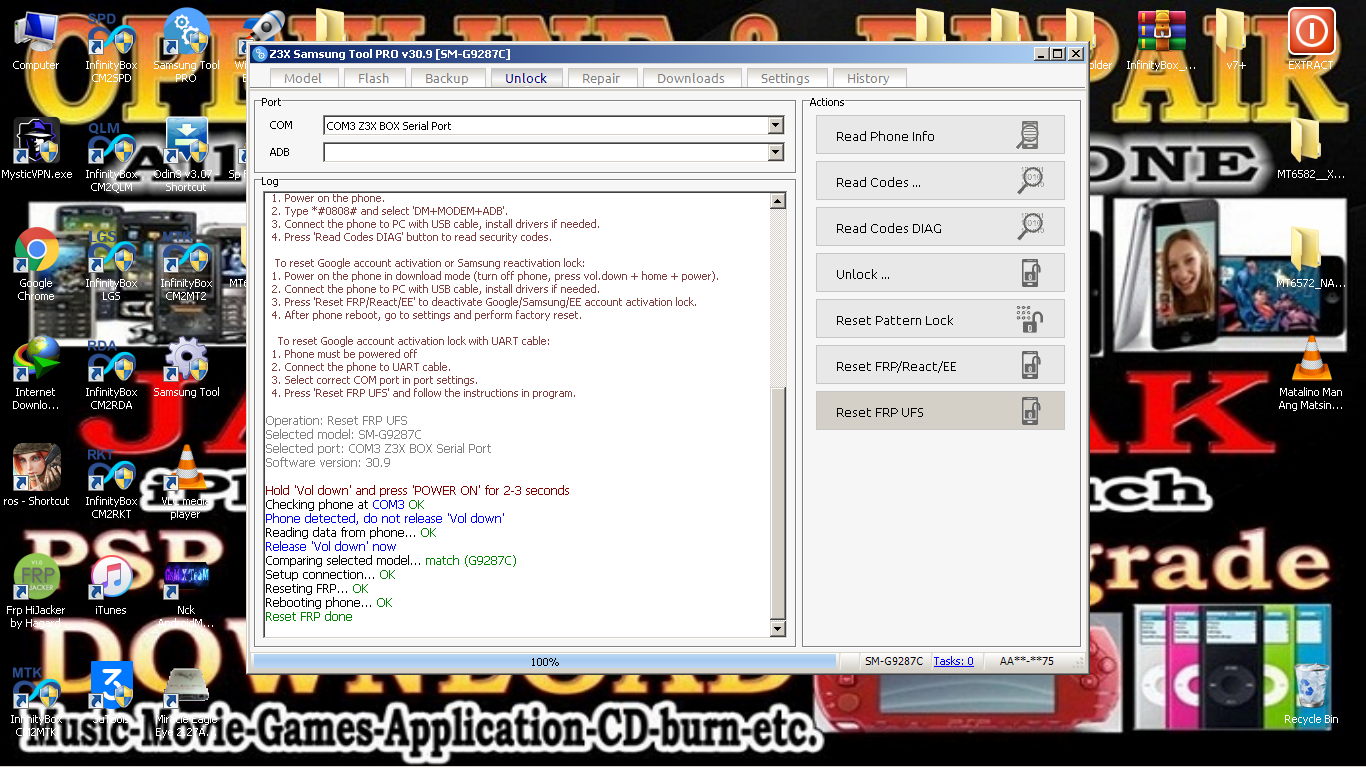Open the MT6572_NA folder on desktop
Image resolution: width=1366 pixels, height=768 pixels.
pyautogui.click(x=1310, y=258)
